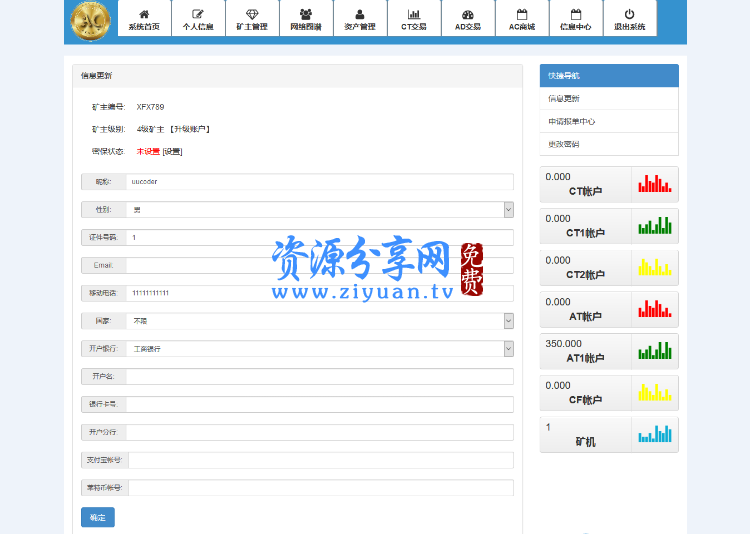Click the person icon for 资产管理
Viewport: 750px width, 534px height.
(x=360, y=15)
